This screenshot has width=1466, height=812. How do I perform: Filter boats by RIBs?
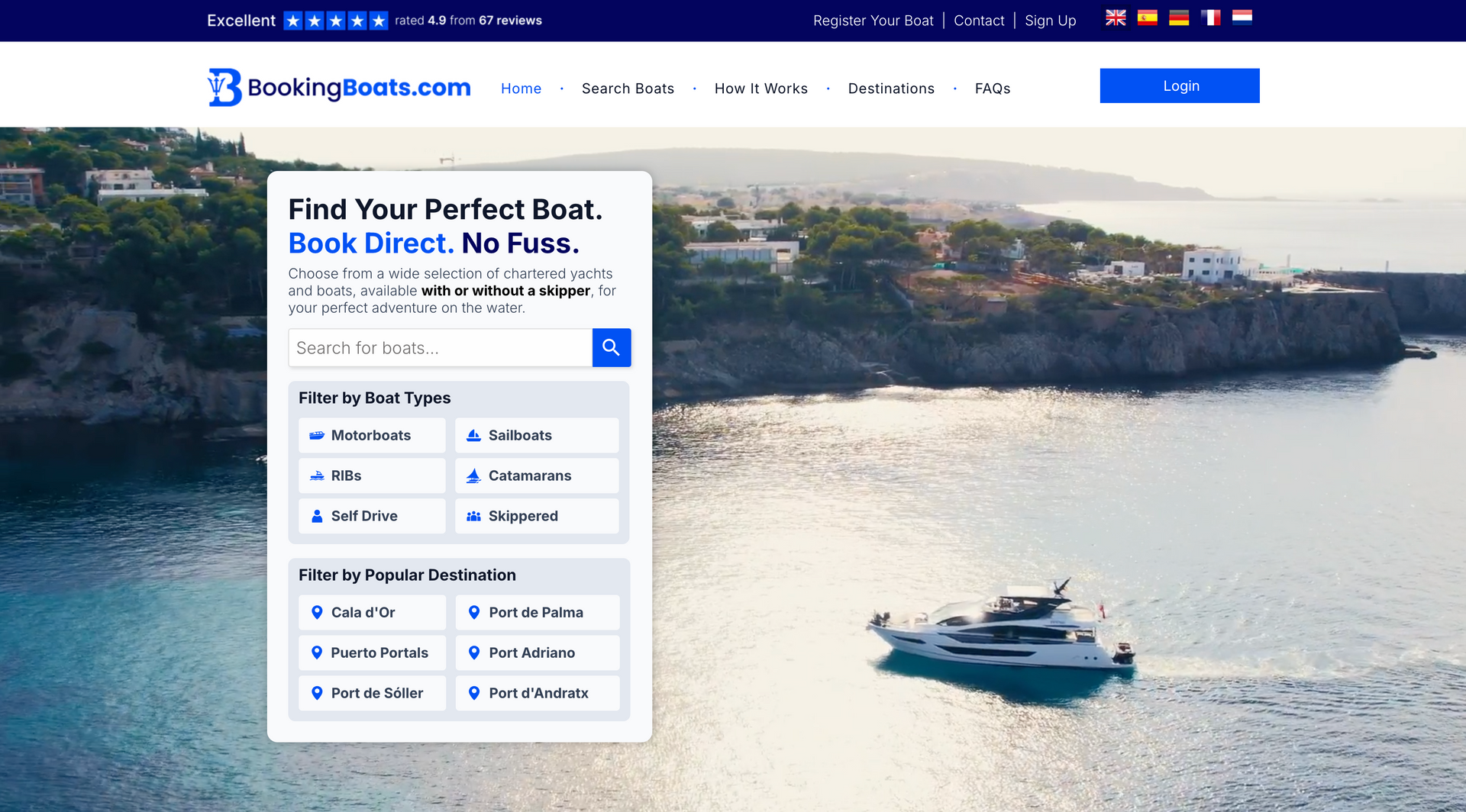tap(372, 475)
